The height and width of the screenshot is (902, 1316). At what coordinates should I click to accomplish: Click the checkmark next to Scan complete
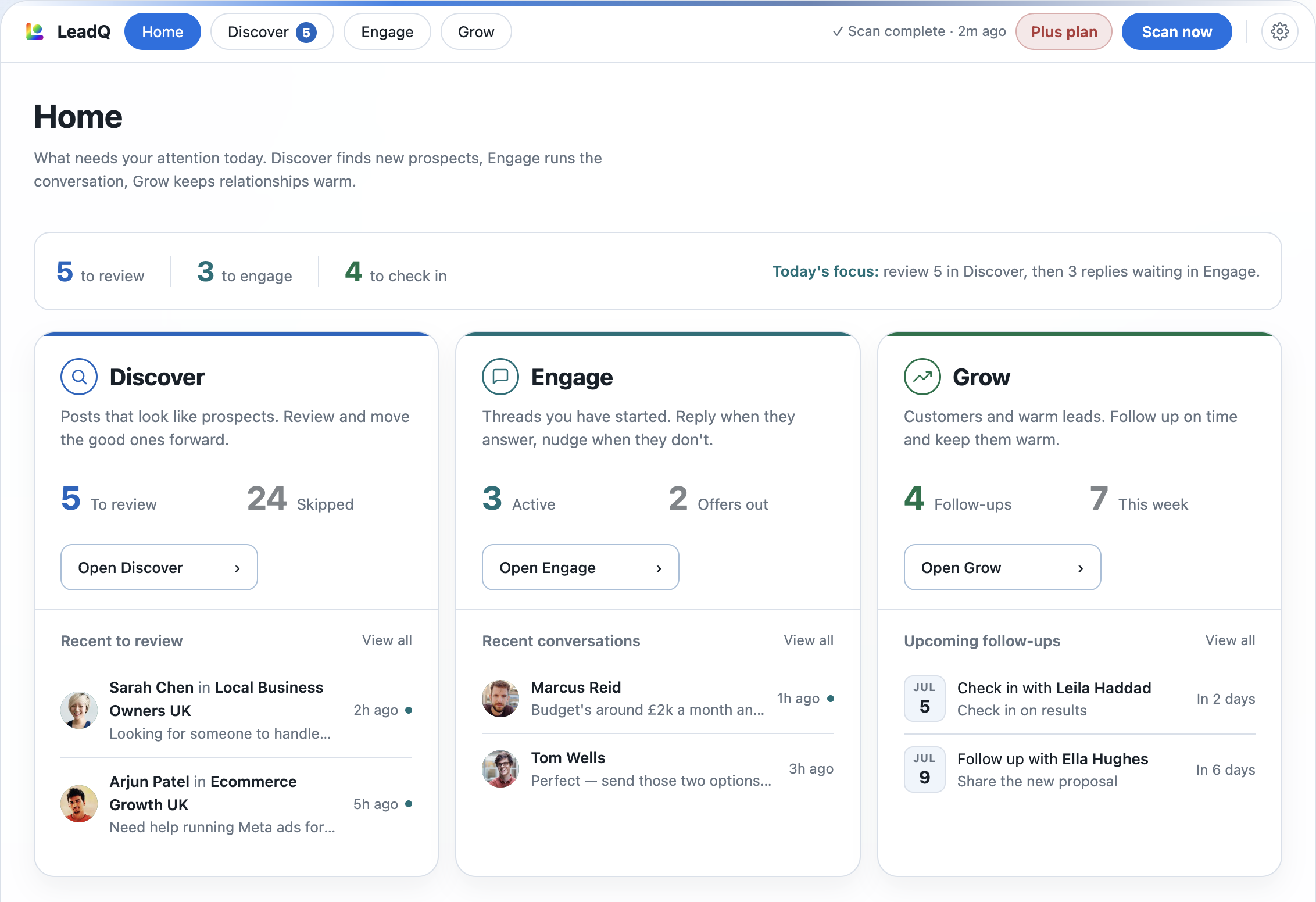tap(838, 31)
